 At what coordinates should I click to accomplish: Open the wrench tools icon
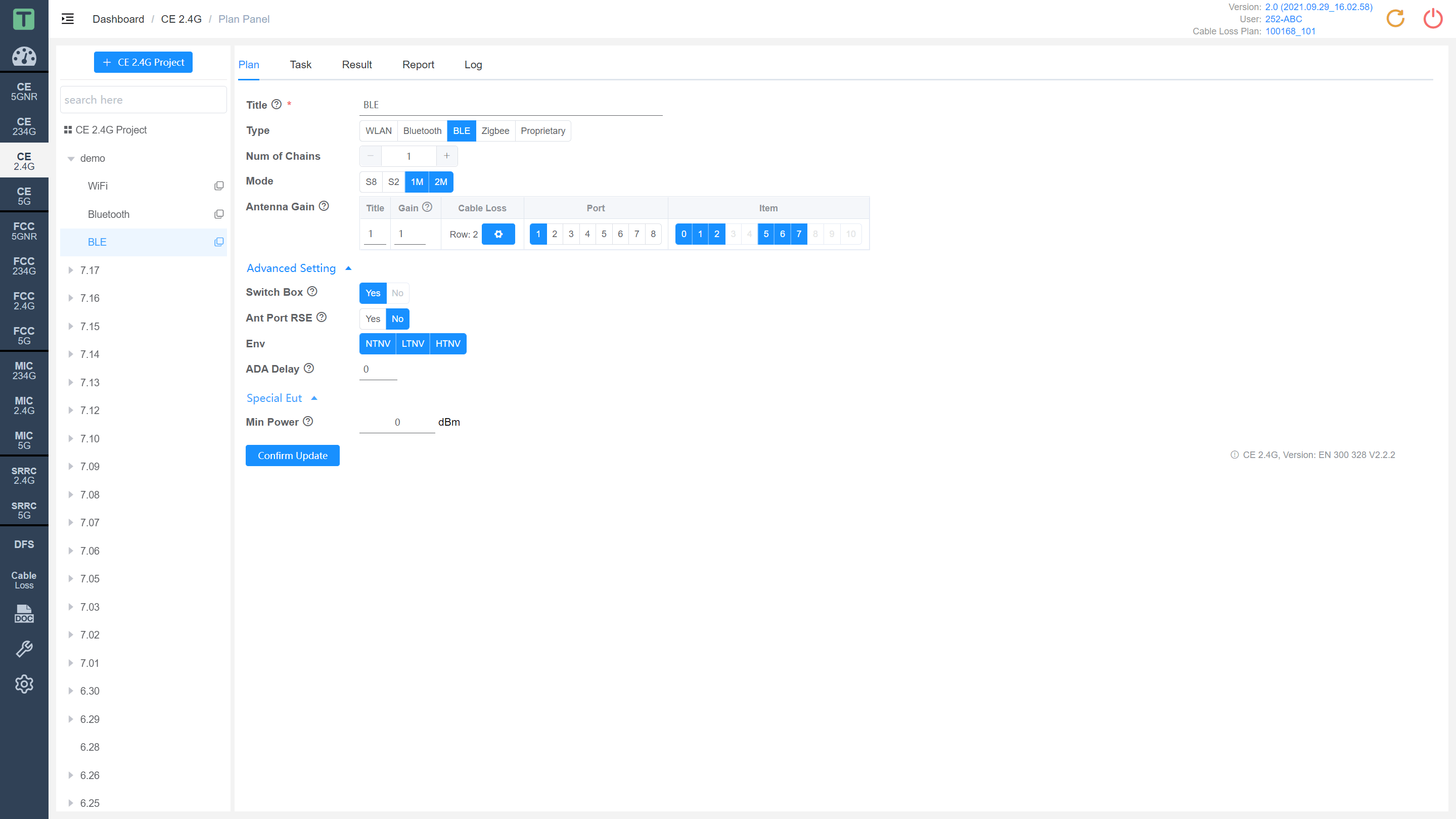tap(24, 649)
